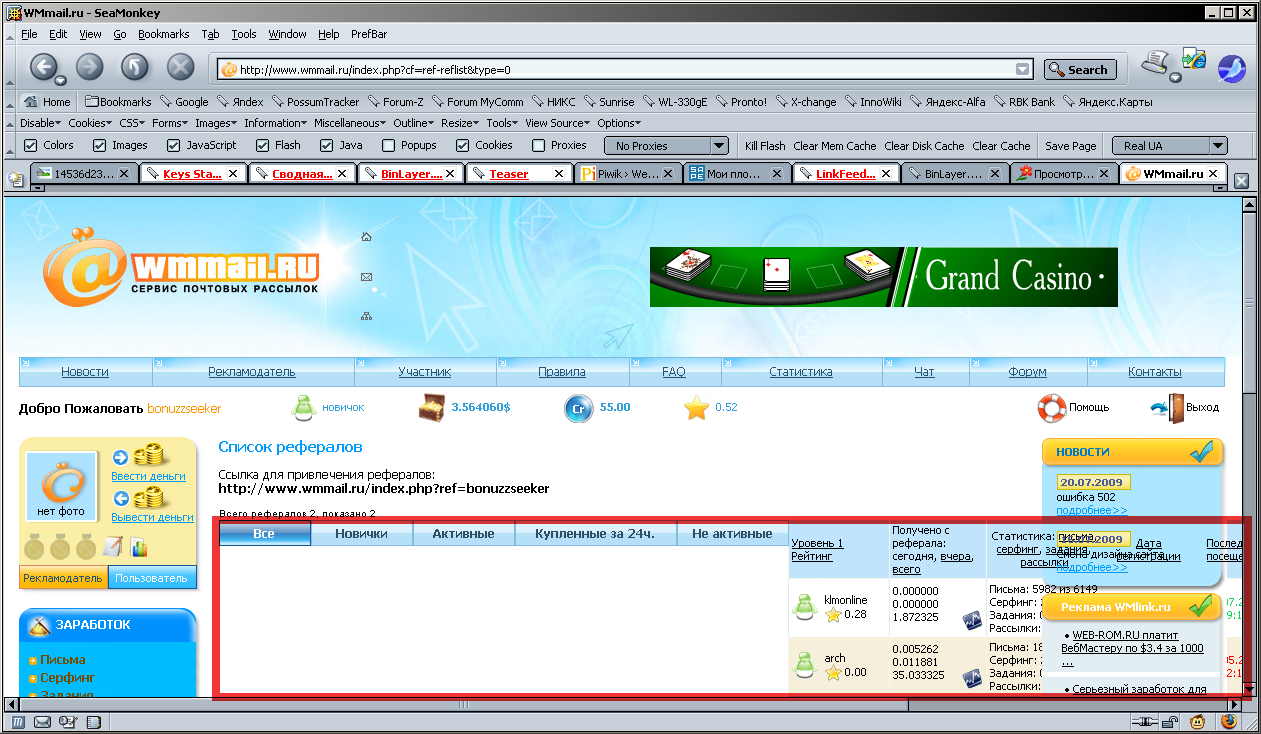This screenshot has height=734, width=1261.
Task: Expand the URL bar history dropdown arrow
Action: tap(1022, 69)
